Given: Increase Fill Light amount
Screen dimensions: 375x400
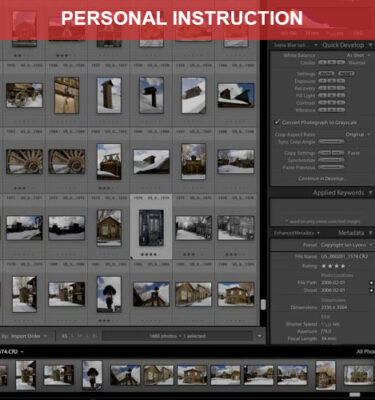Looking at the screenshot, I should [x=340, y=96].
